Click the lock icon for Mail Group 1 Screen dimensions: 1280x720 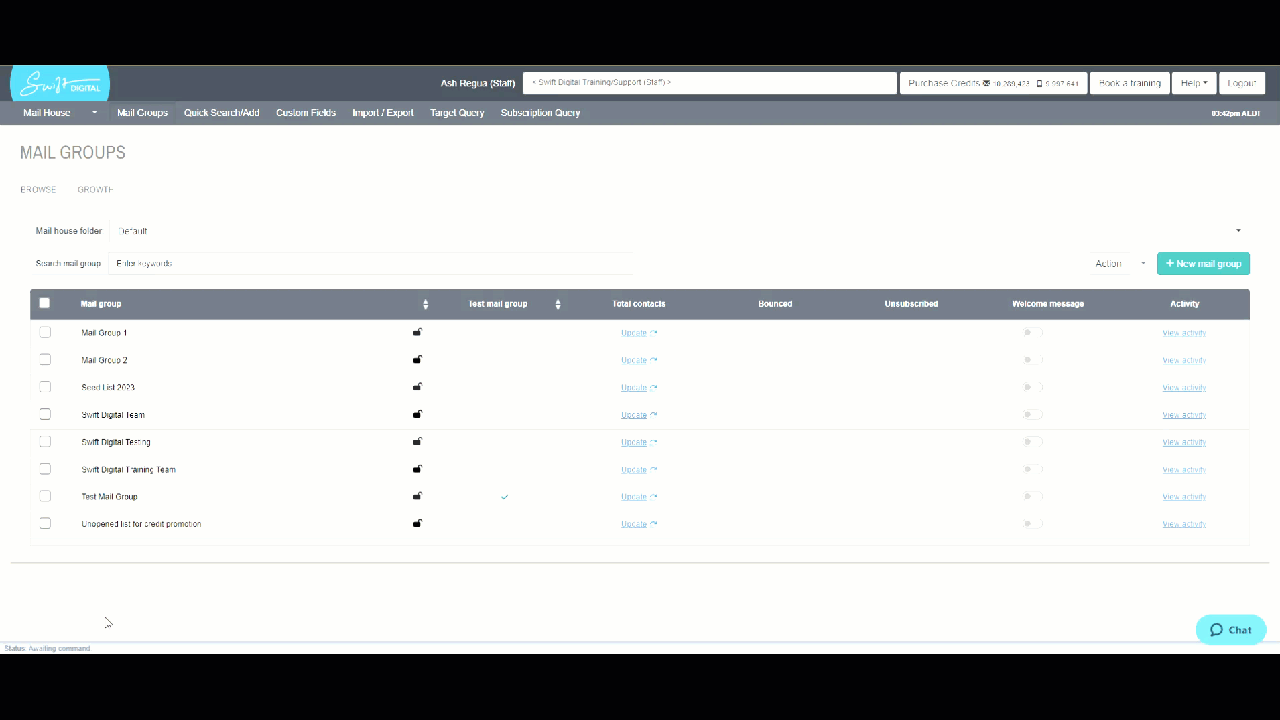[x=417, y=332]
